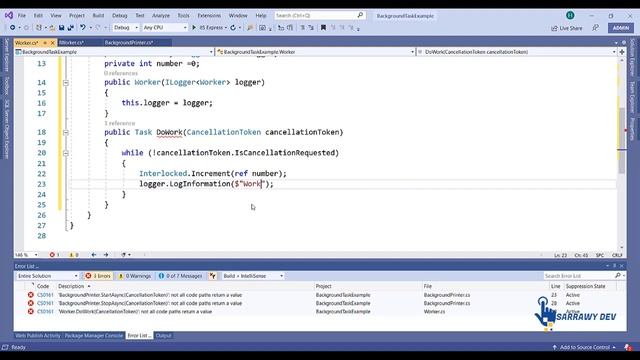640x360 pixels.
Task: Toggle the 3 Errors filter
Action: point(98,276)
